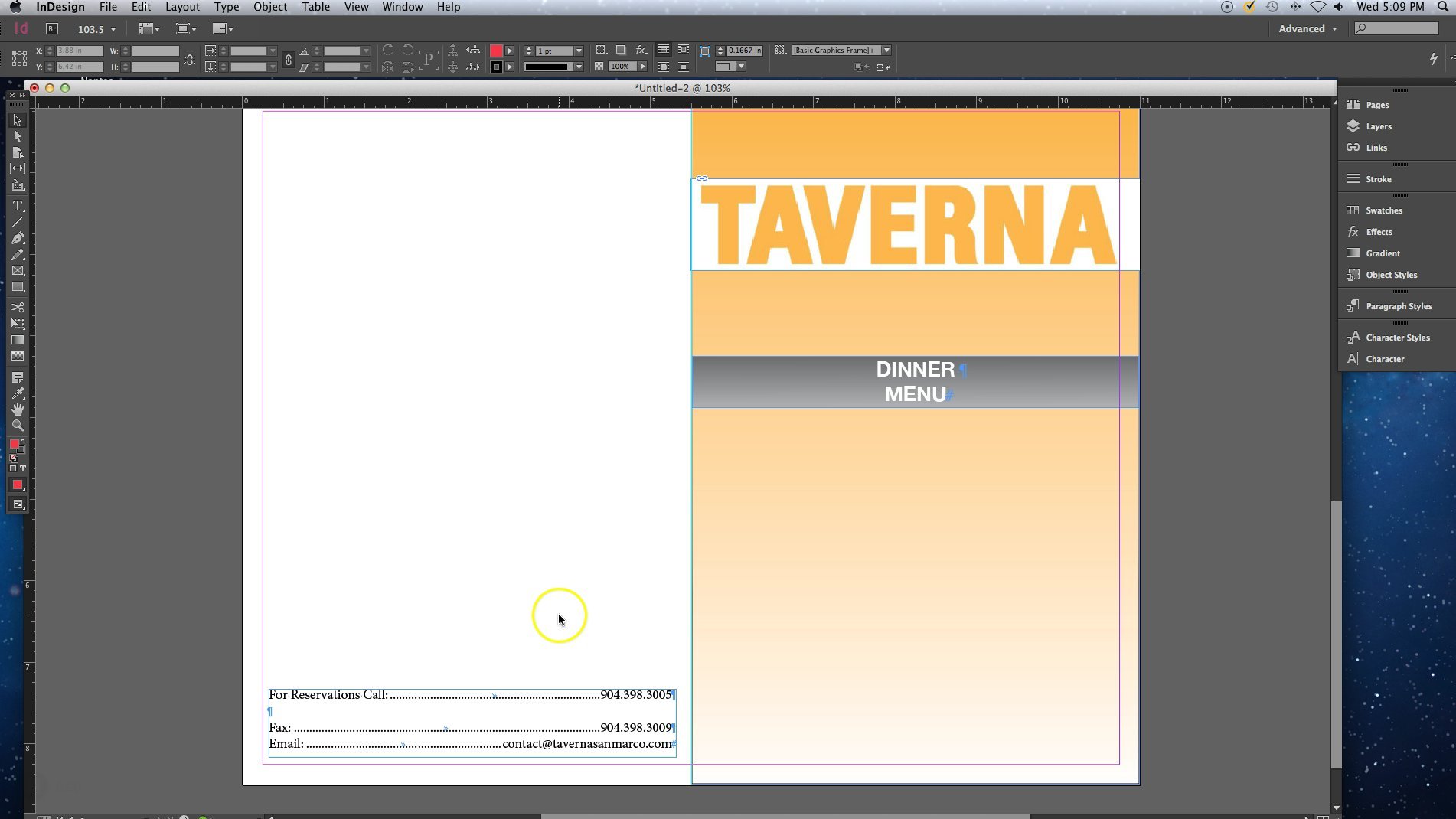Select the Type tool

[17, 206]
